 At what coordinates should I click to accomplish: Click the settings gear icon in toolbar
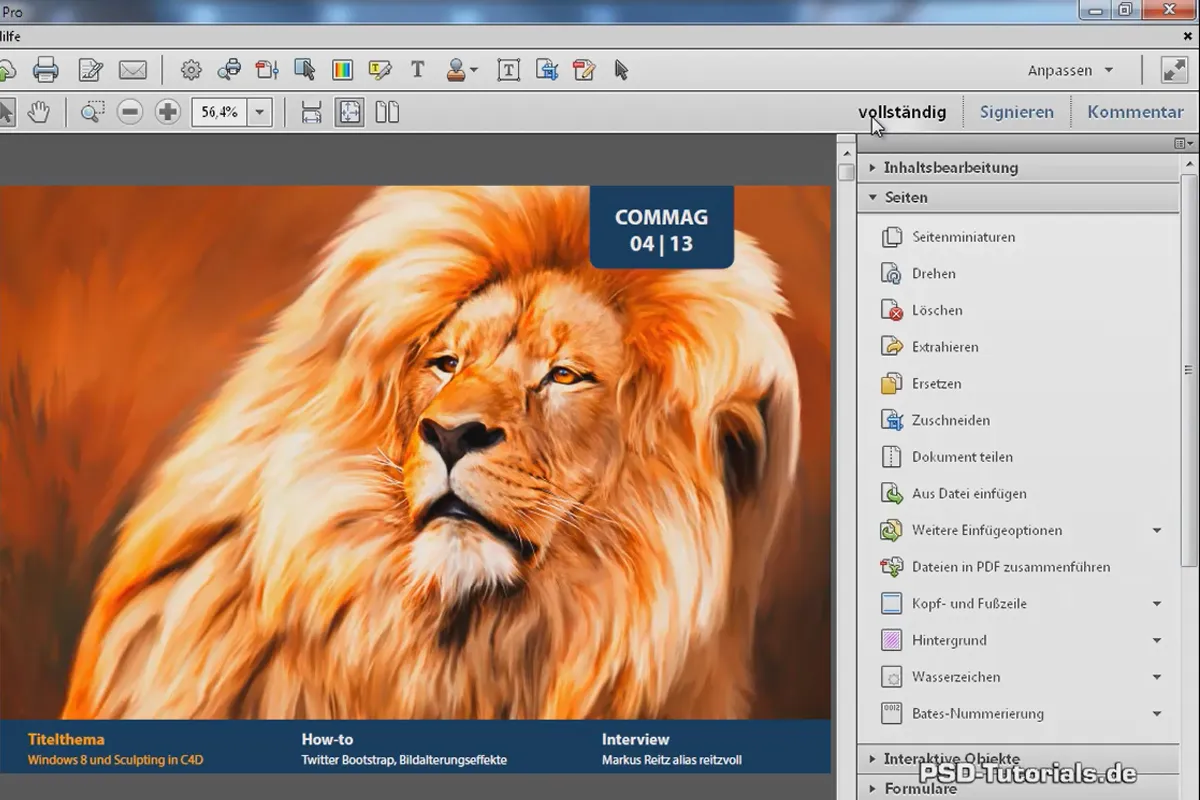tap(191, 70)
